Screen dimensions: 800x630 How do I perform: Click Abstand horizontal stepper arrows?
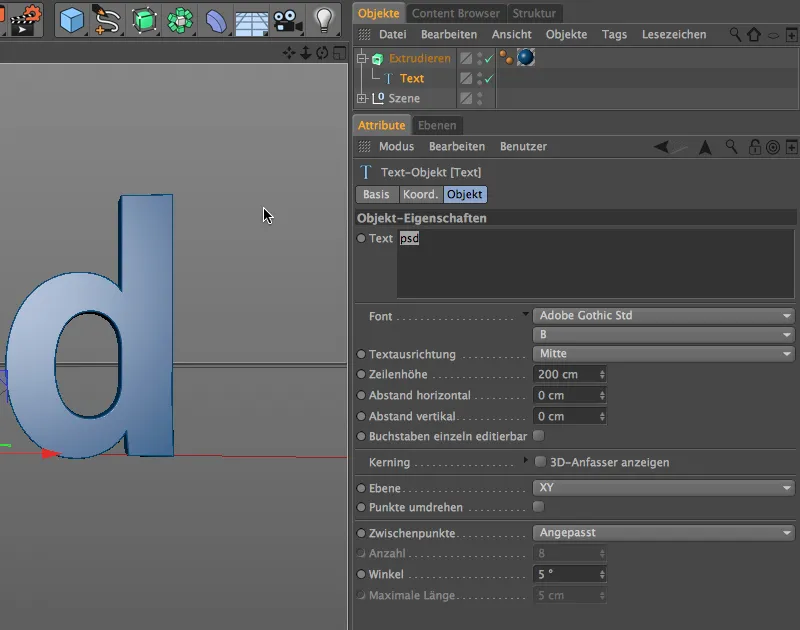[602, 395]
